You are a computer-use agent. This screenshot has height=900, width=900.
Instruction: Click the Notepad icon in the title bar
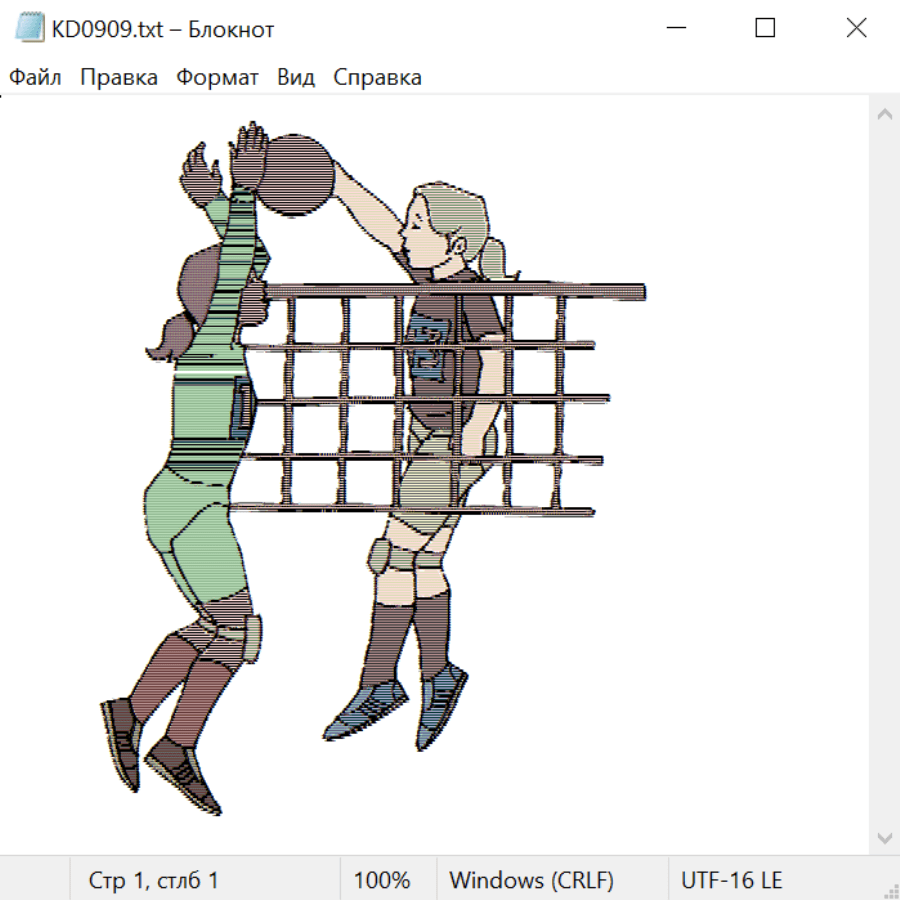30,29
